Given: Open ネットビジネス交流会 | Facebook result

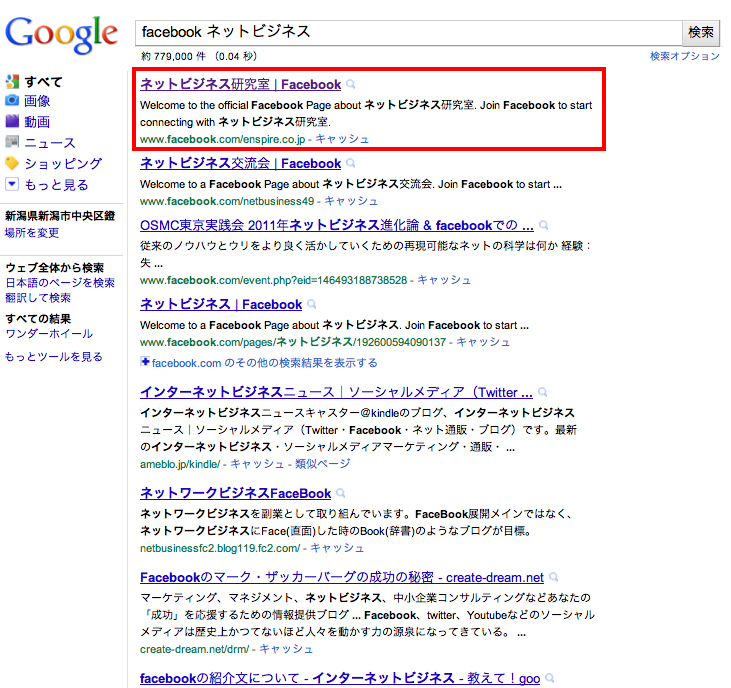Looking at the screenshot, I should (241, 164).
